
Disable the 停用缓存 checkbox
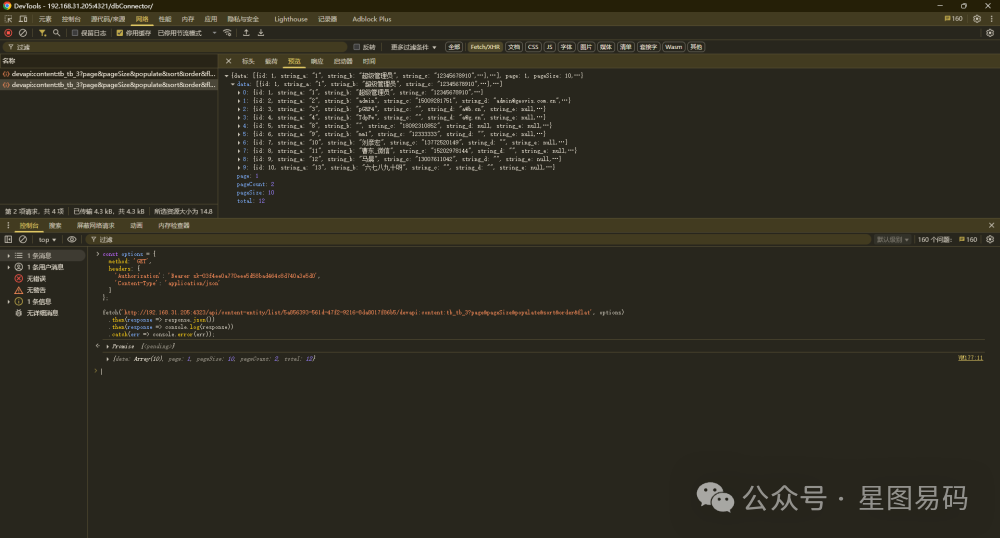[x=119, y=33]
